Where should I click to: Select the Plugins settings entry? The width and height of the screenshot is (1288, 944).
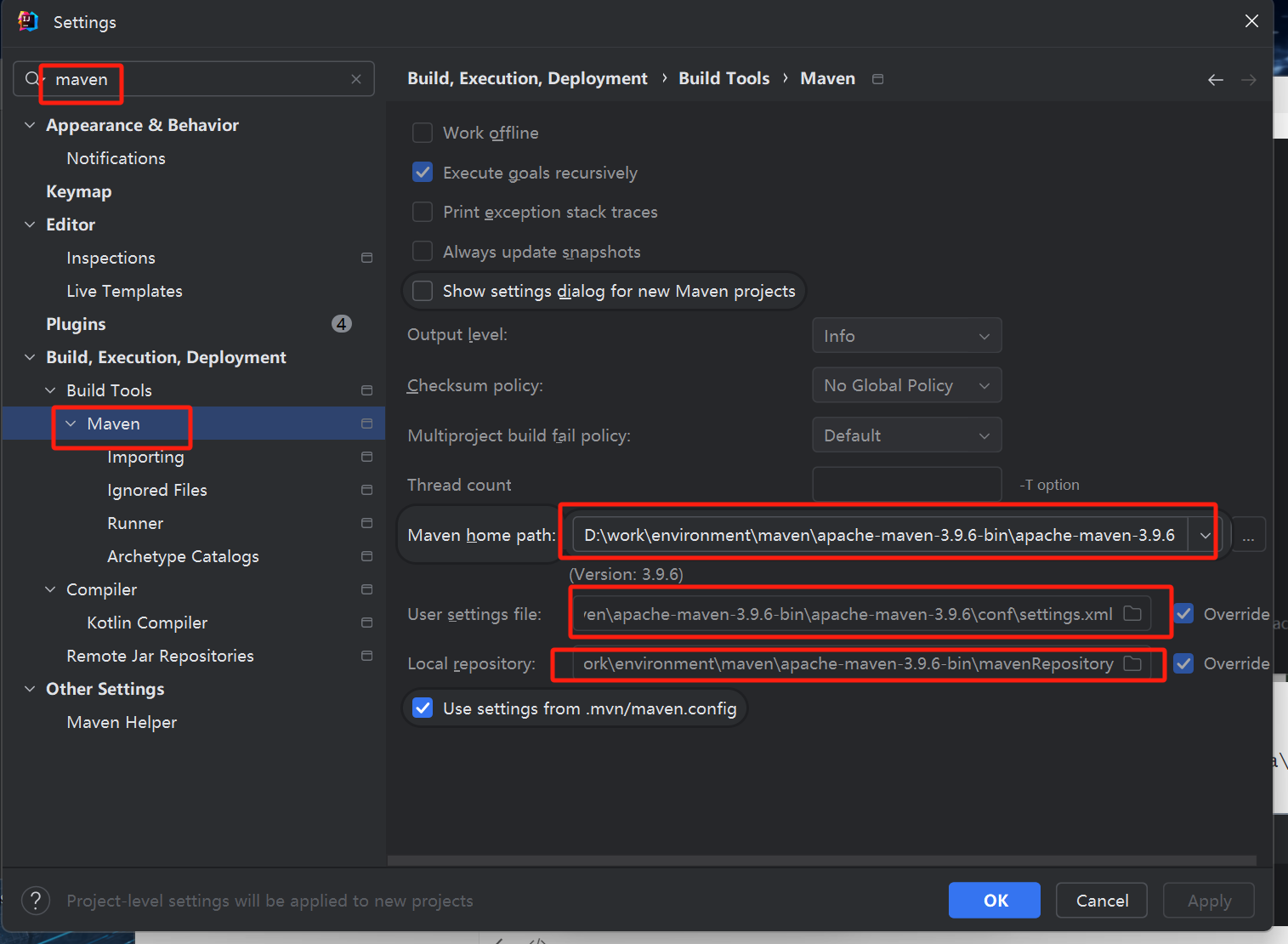point(76,324)
